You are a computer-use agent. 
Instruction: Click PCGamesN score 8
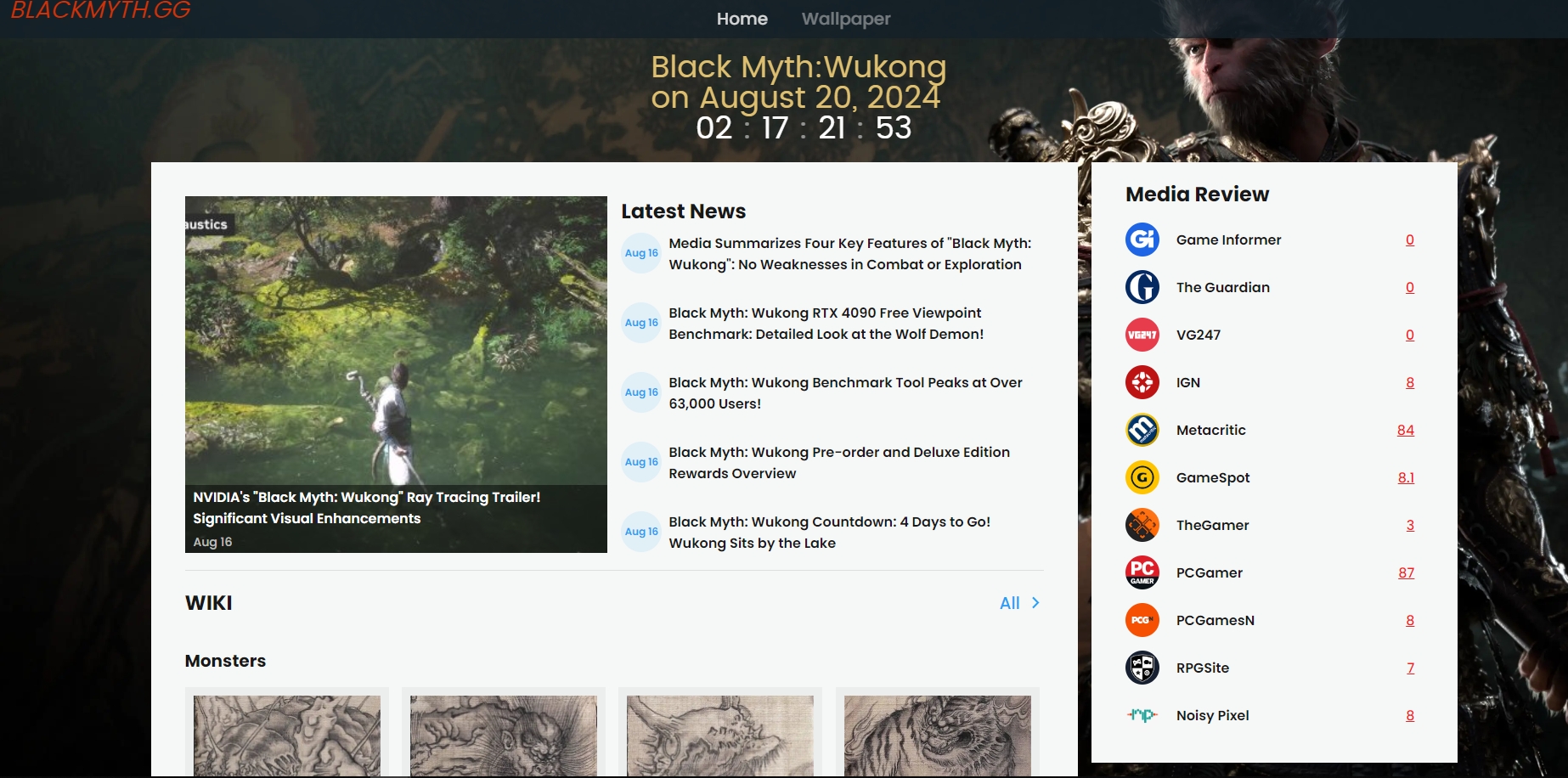(1410, 620)
